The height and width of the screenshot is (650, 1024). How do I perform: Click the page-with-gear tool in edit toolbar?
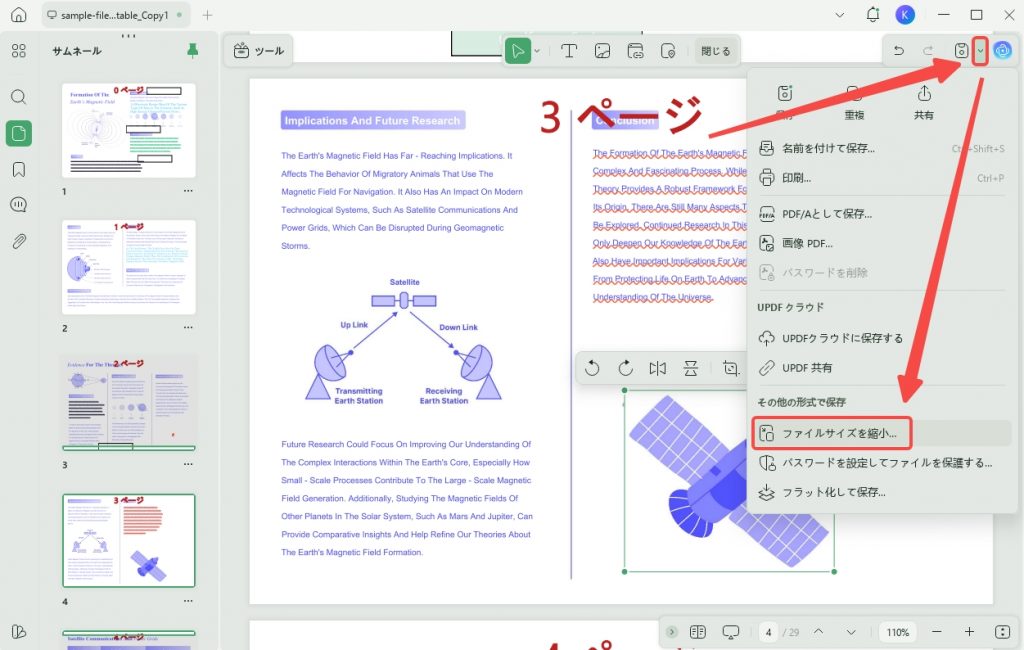pyautogui.click(x=668, y=51)
